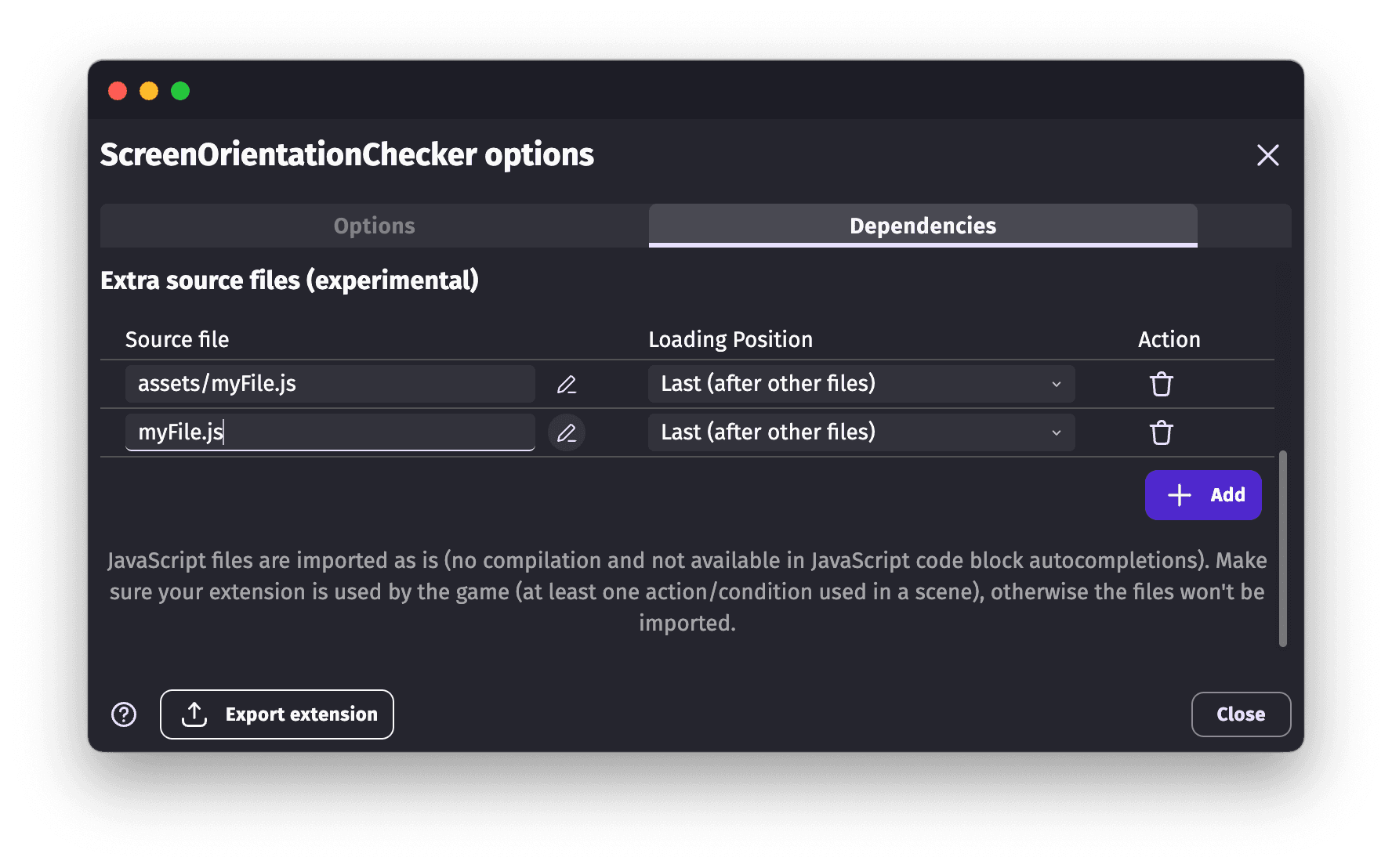Switch to the Options tab

(x=374, y=226)
